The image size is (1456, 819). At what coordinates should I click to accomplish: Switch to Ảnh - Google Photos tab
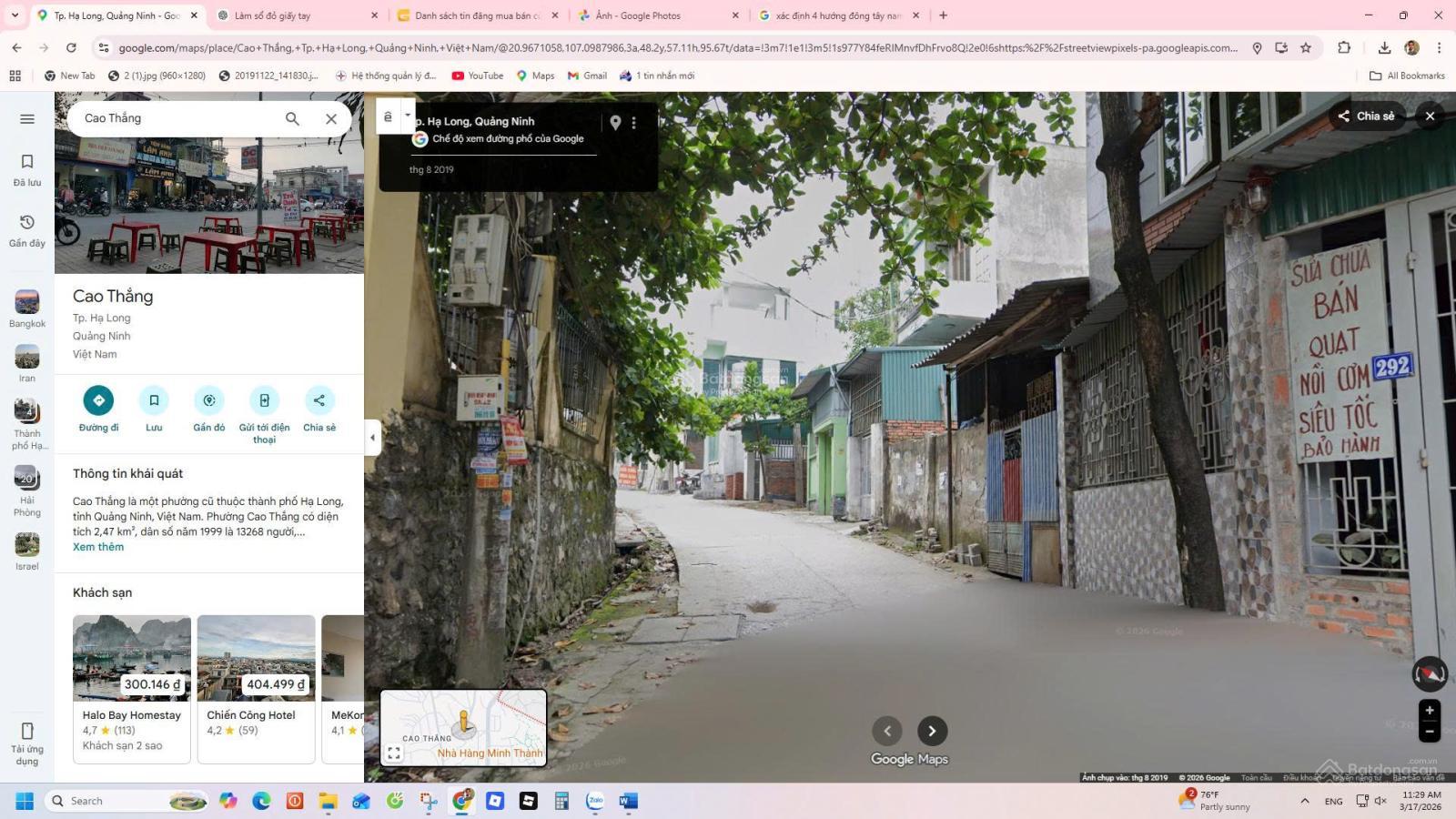click(x=658, y=15)
